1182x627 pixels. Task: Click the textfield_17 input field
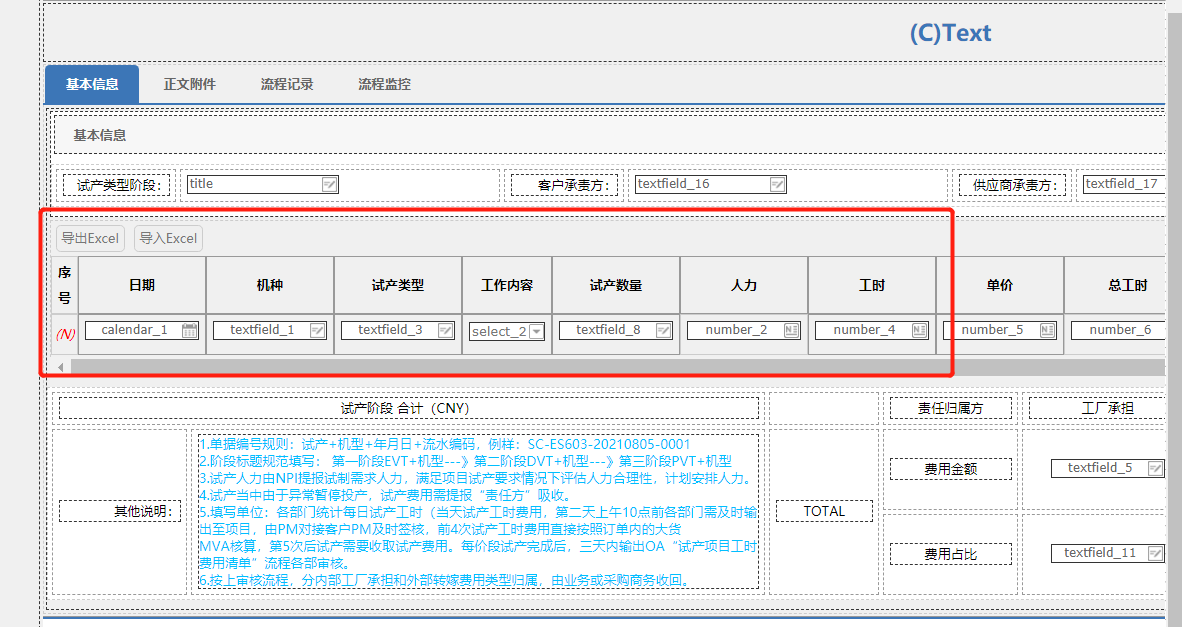(x=1125, y=185)
